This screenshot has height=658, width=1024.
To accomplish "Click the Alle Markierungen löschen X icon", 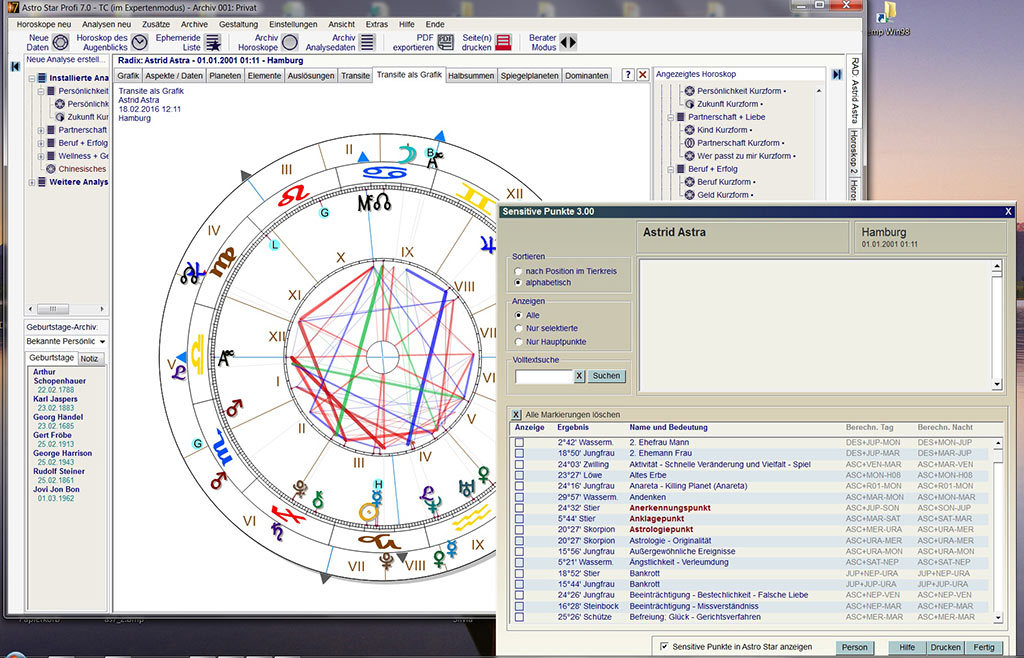I will point(516,415).
